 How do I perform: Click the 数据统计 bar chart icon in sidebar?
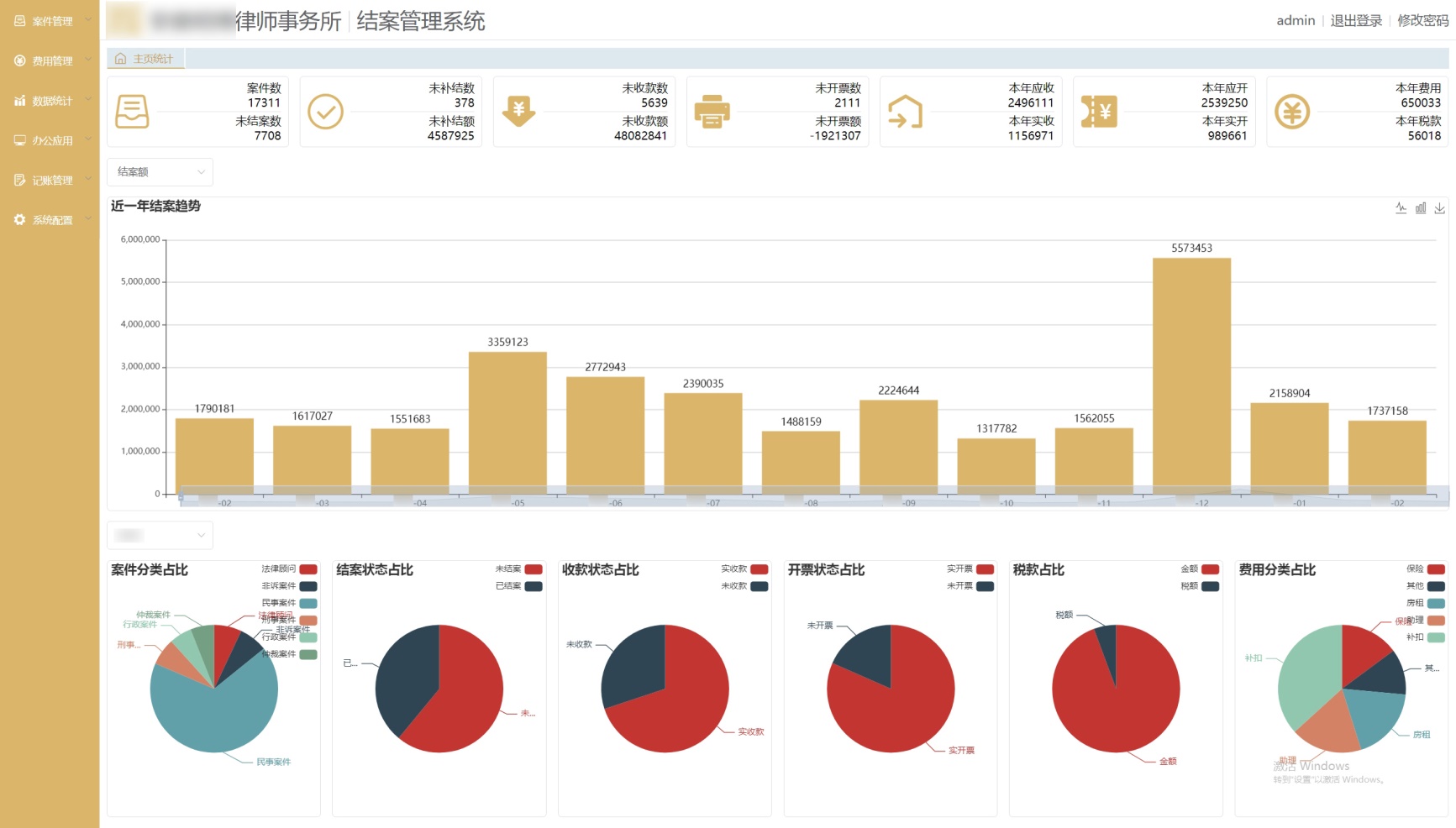[x=19, y=101]
